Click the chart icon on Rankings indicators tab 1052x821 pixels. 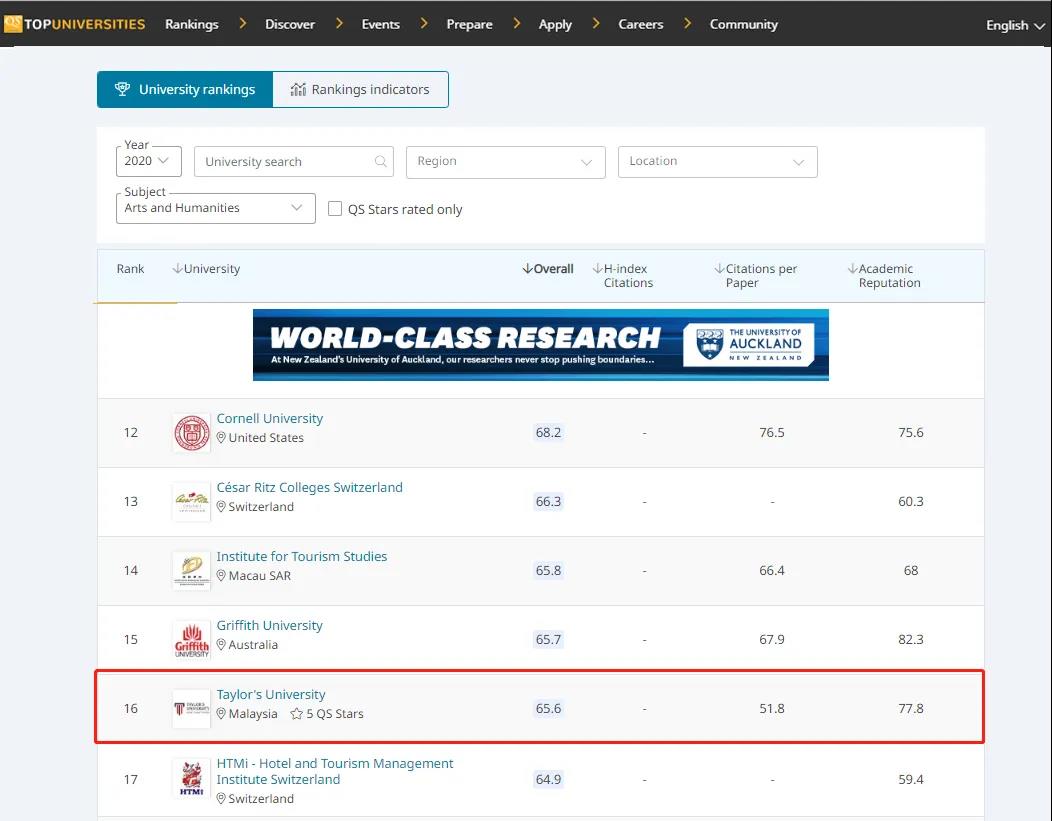pyautogui.click(x=298, y=89)
